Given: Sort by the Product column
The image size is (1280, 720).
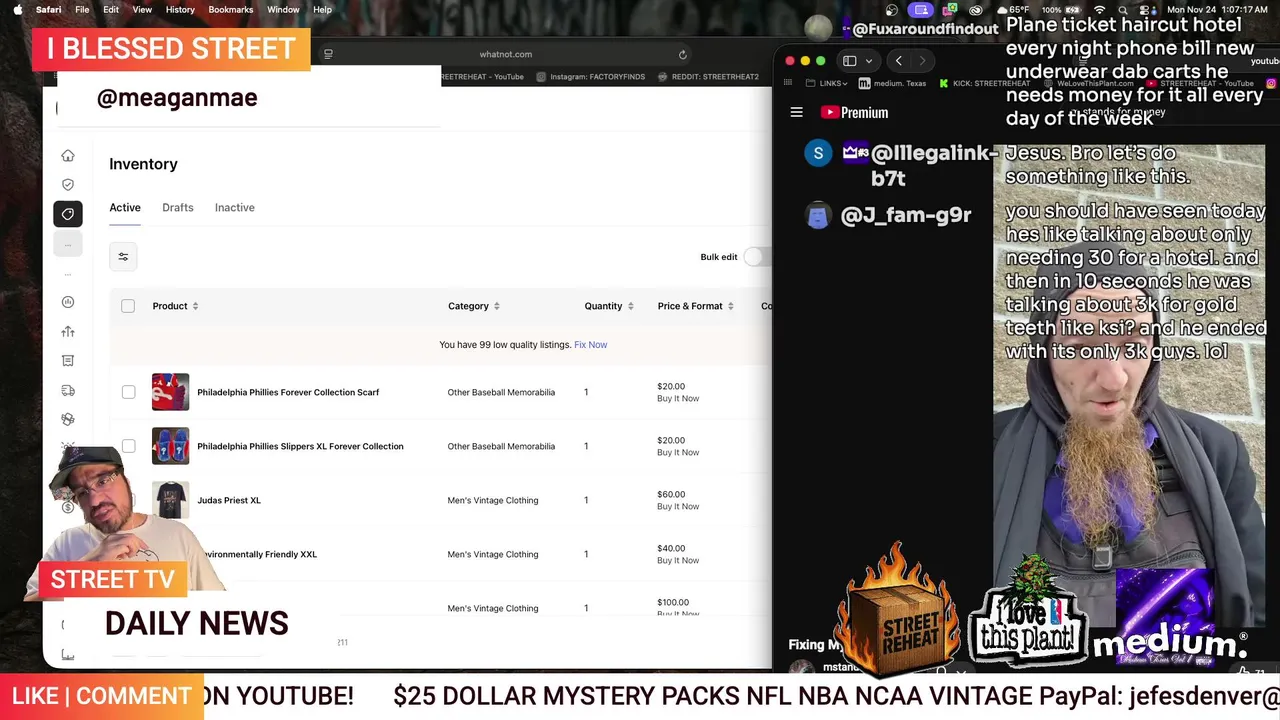Looking at the screenshot, I should pyautogui.click(x=175, y=306).
